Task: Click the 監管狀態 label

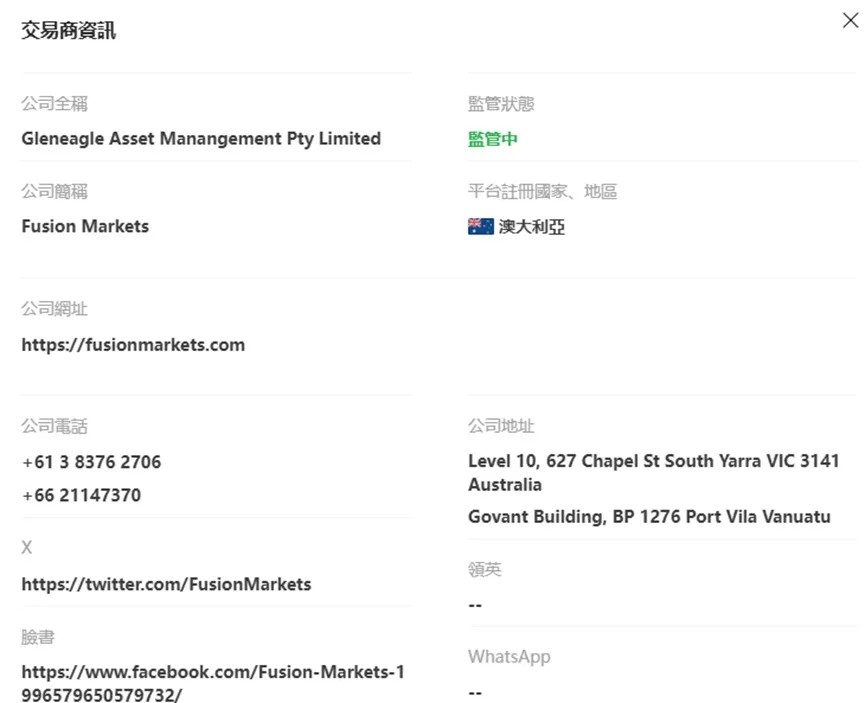Action: 501,104
